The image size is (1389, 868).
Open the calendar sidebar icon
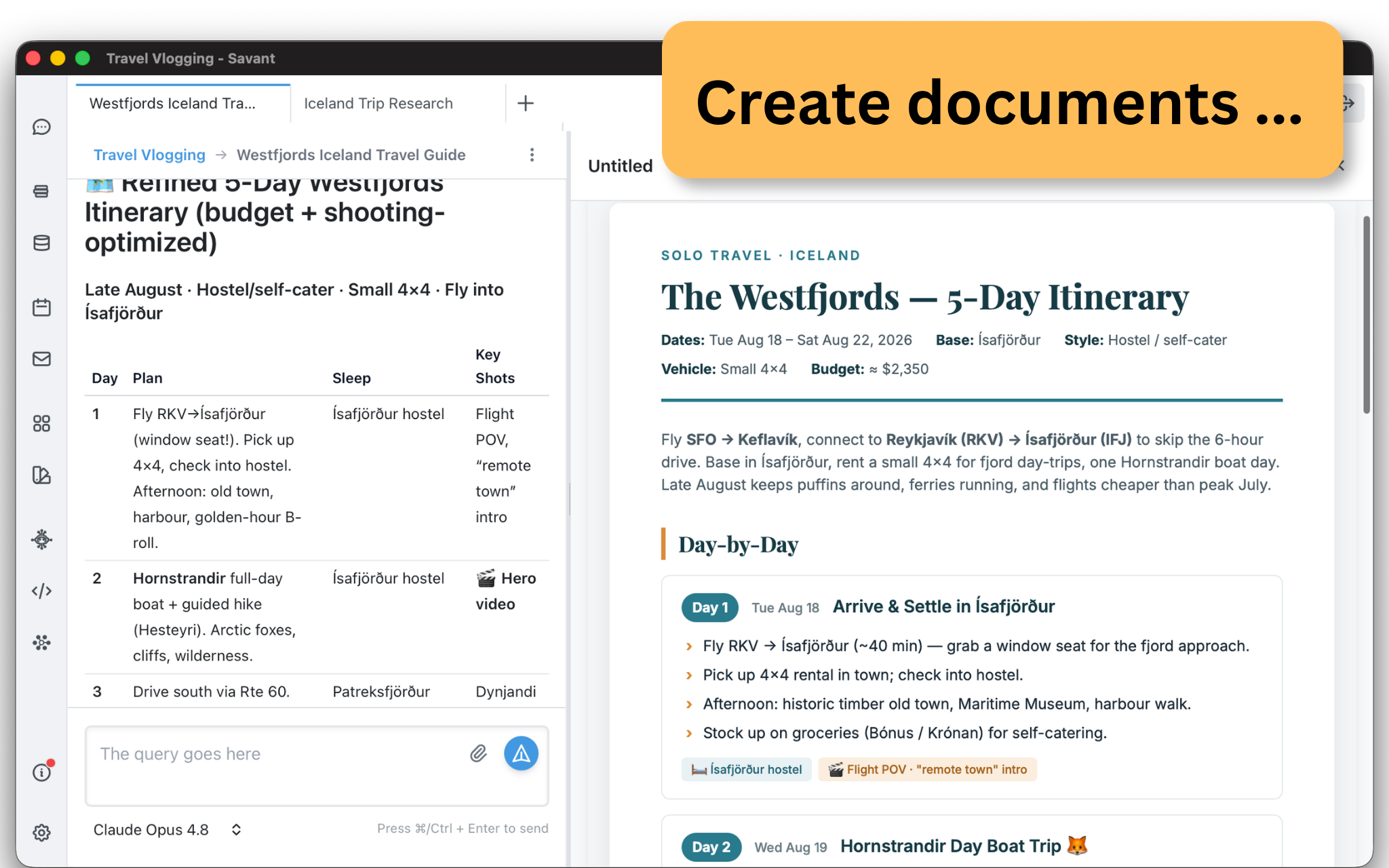[41, 307]
